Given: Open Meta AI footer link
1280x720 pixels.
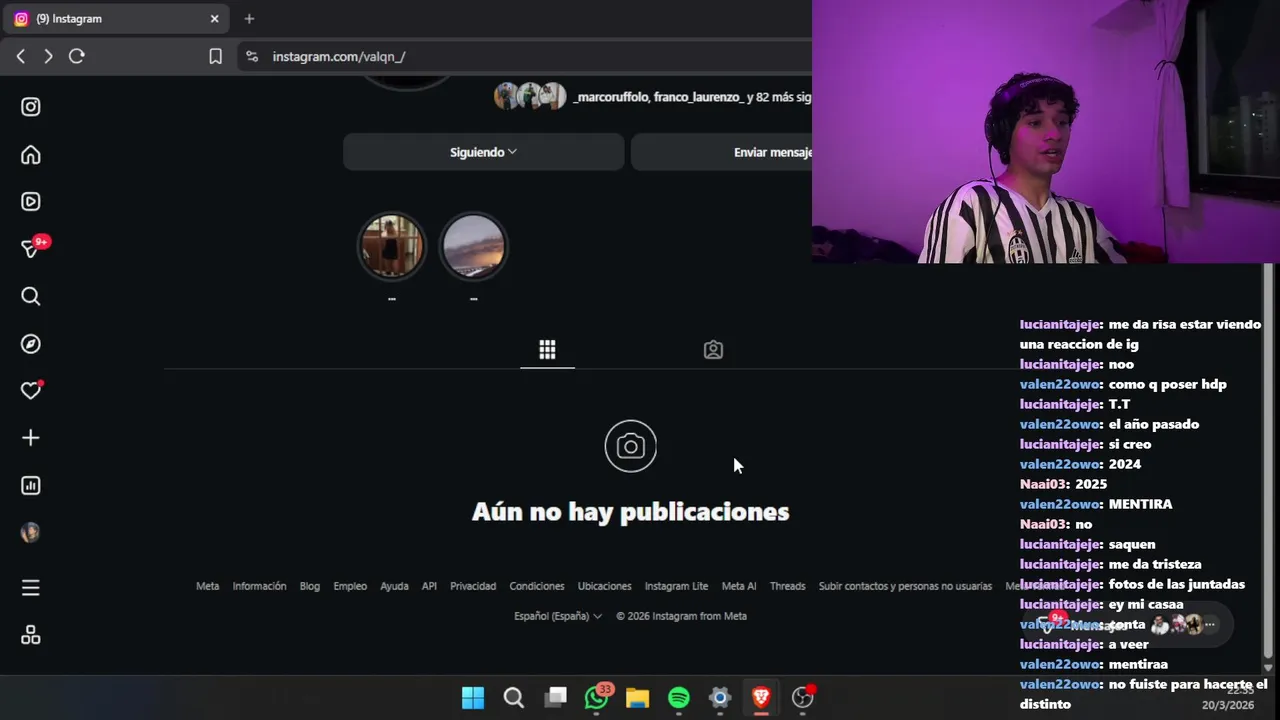Looking at the screenshot, I should [x=739, y=586].
